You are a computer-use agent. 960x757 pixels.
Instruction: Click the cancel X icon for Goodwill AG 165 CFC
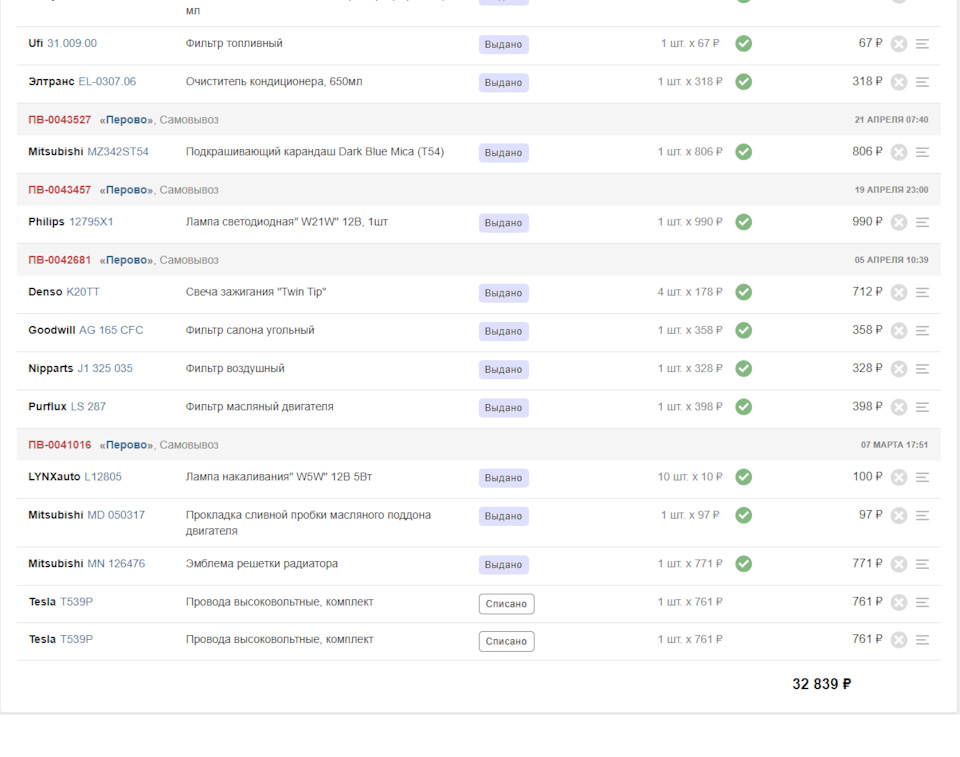[898, 331]
